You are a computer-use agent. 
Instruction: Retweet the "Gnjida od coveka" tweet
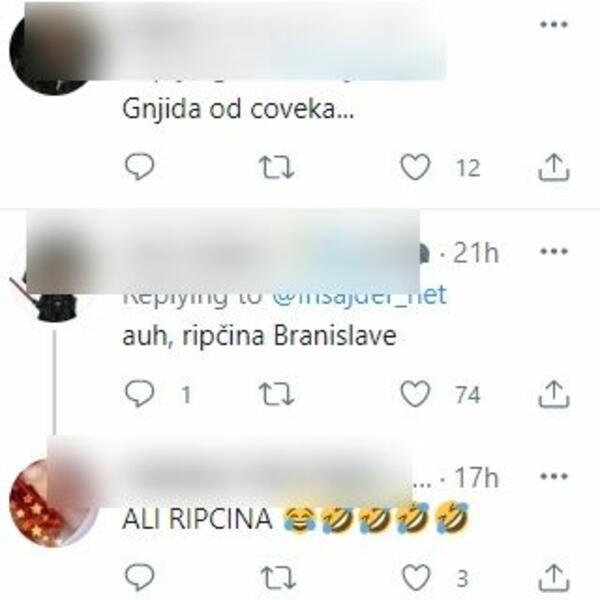(x=276, y=167)
